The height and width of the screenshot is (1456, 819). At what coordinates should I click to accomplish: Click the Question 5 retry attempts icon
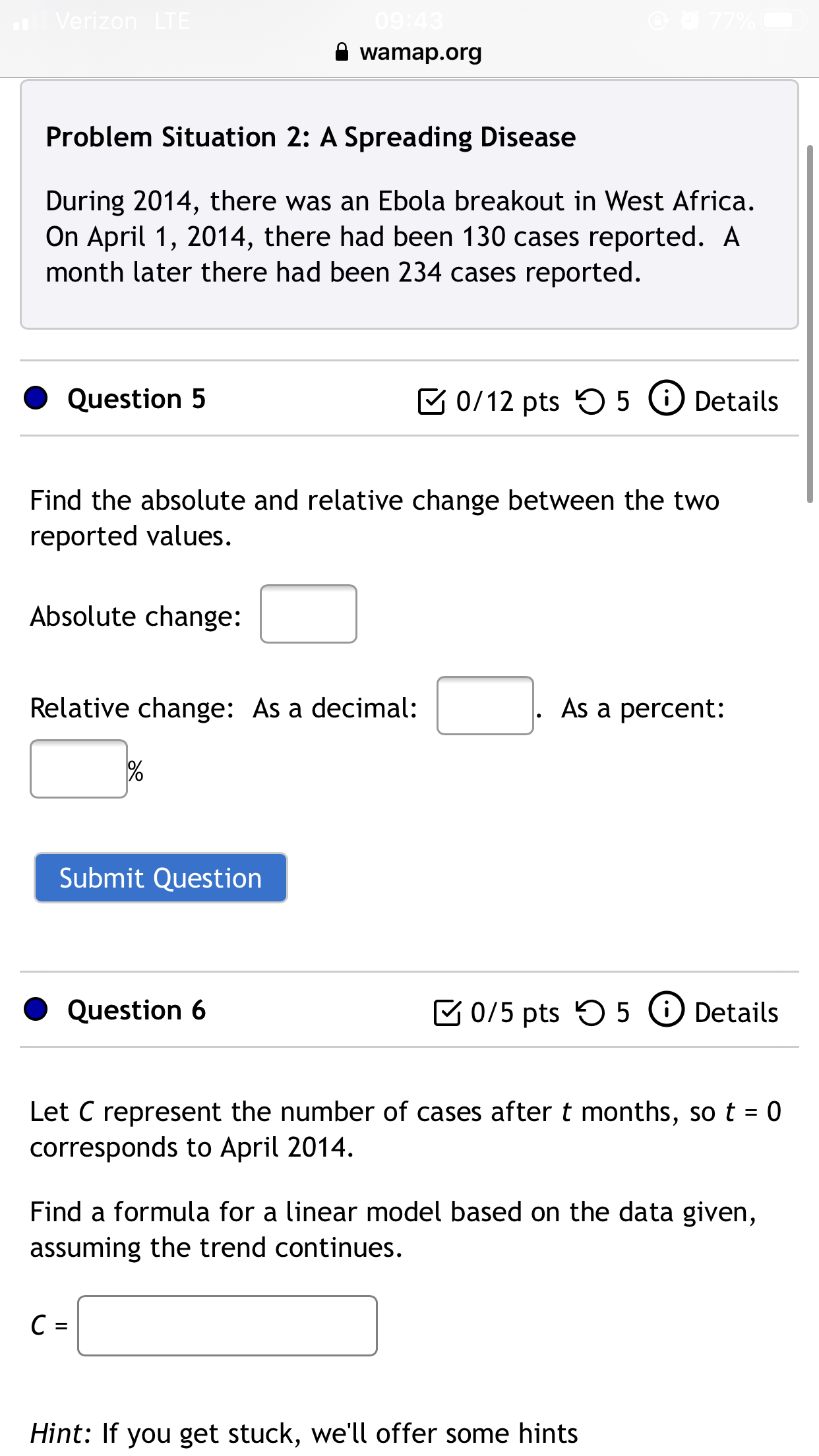pyautogui.click(x=590, y=401)
